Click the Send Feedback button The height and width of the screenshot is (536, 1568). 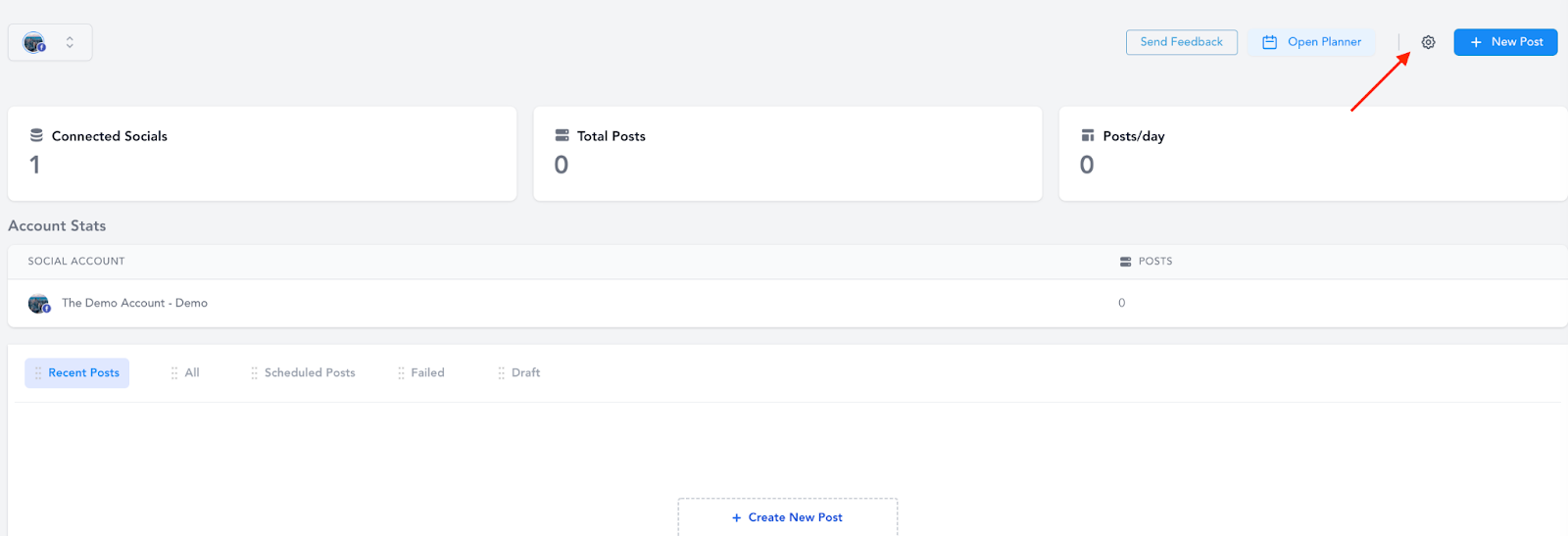click(x=1181, y=42)
